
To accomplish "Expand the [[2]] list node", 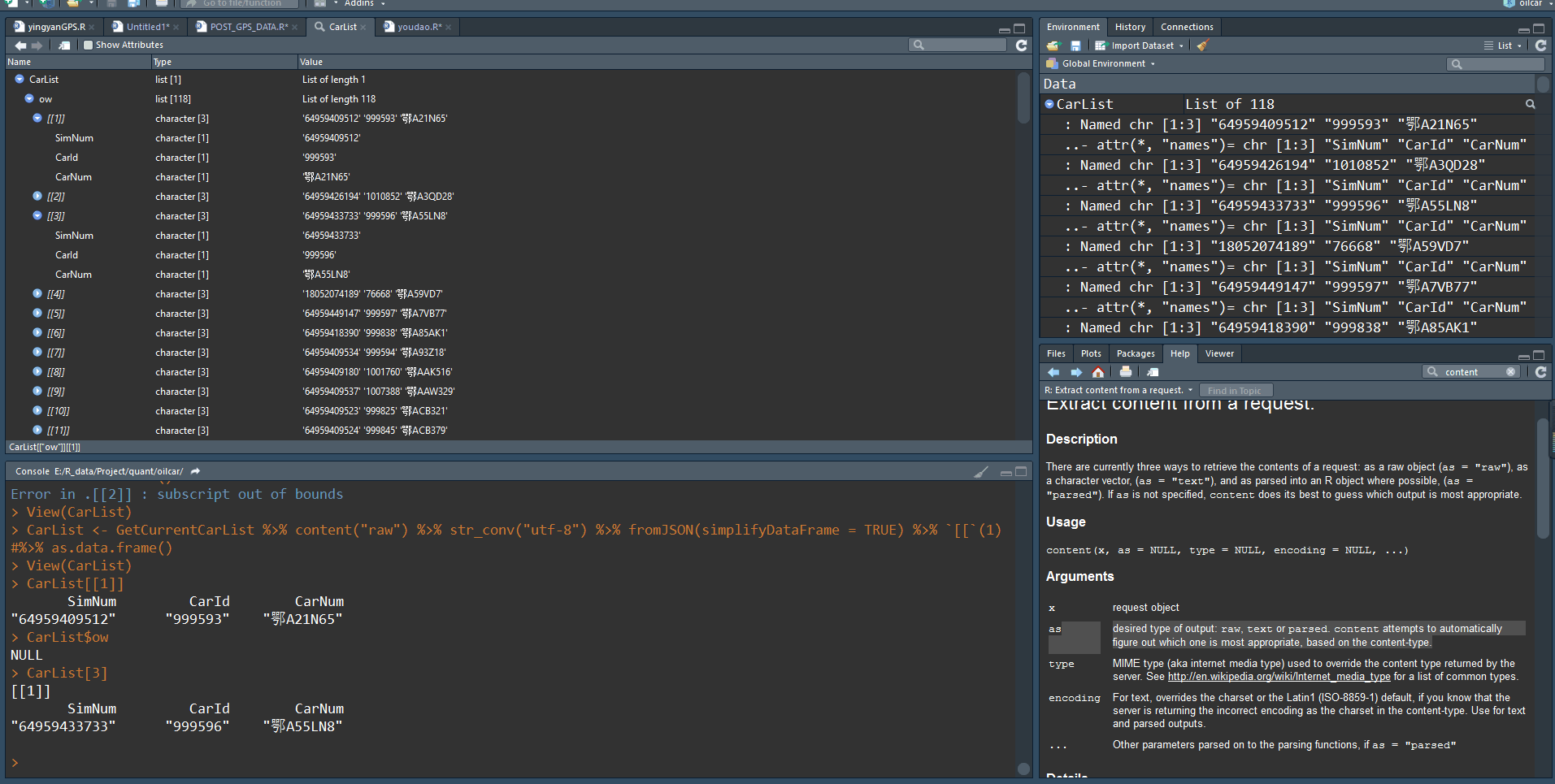I will 37,197.
